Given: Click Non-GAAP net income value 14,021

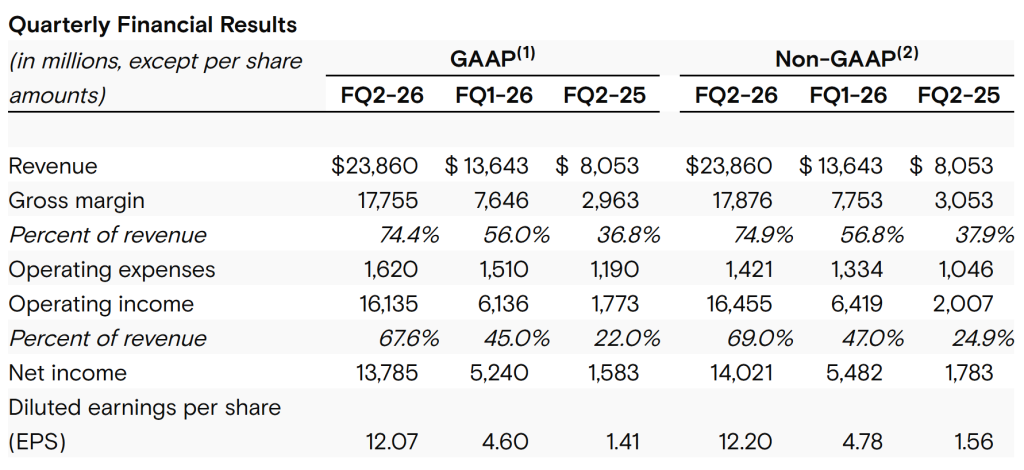Looking at the screenshot, I should (741, 373).
